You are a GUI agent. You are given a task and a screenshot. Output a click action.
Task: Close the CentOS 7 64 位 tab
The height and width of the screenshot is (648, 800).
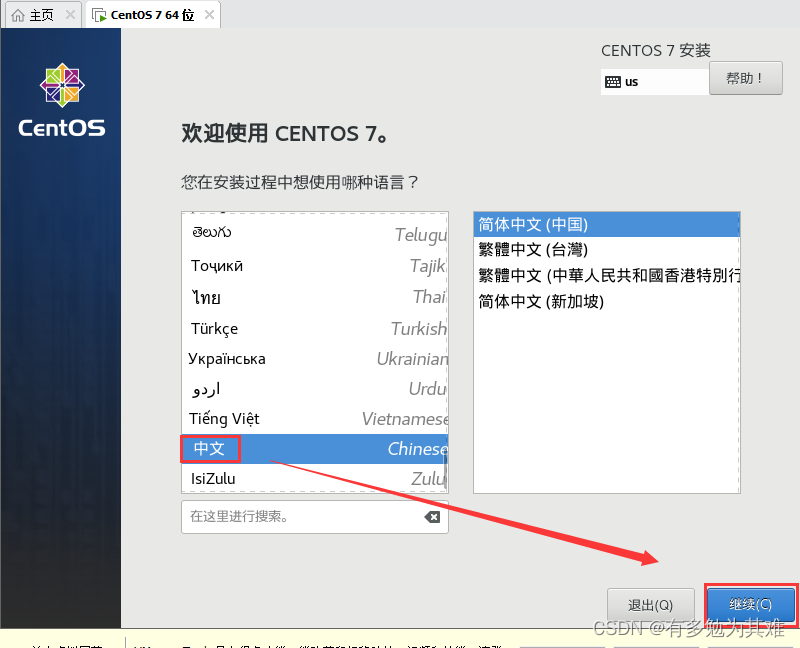(x=209, y=15)
